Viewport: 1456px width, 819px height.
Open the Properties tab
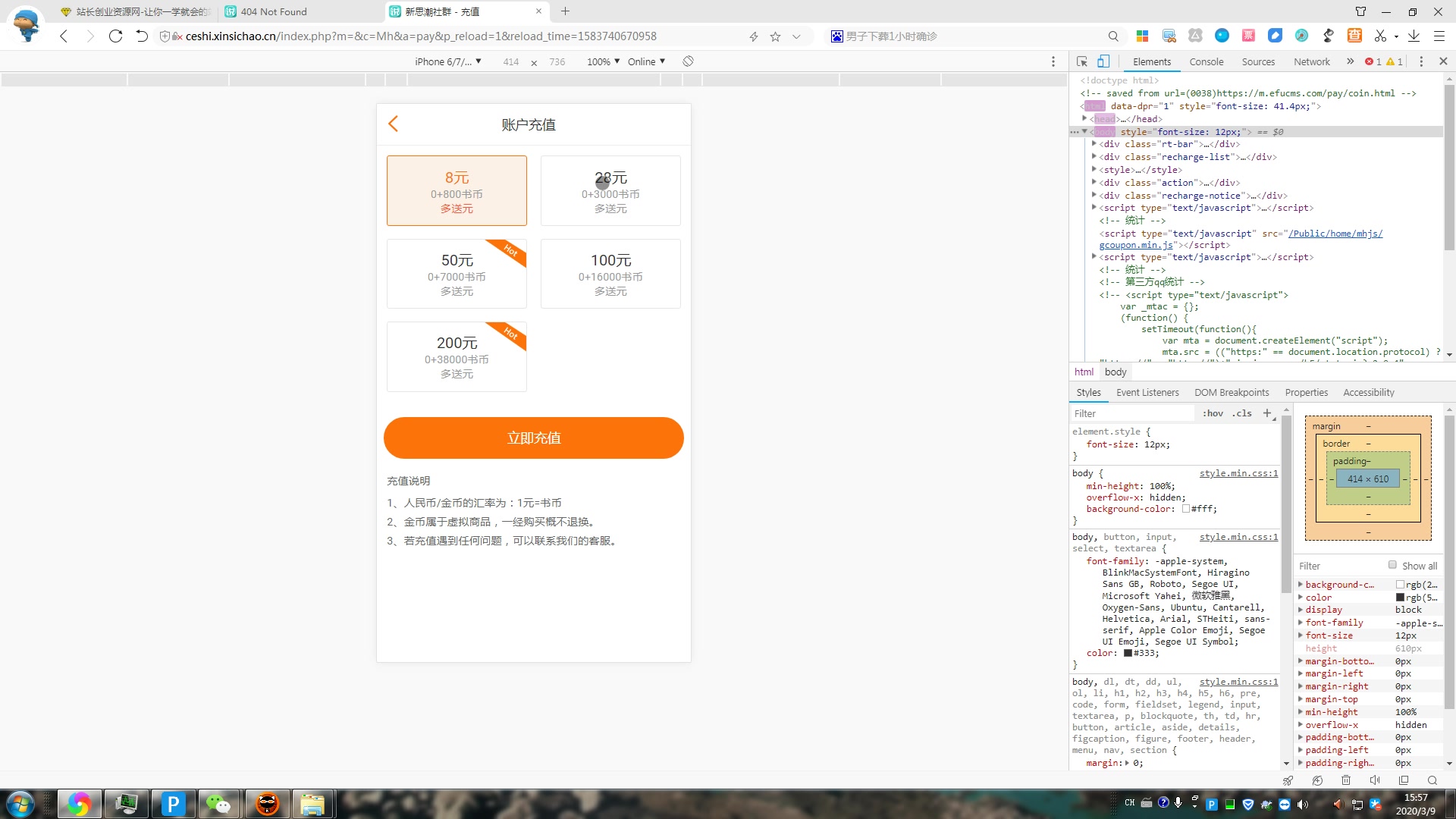point(1306,392)
